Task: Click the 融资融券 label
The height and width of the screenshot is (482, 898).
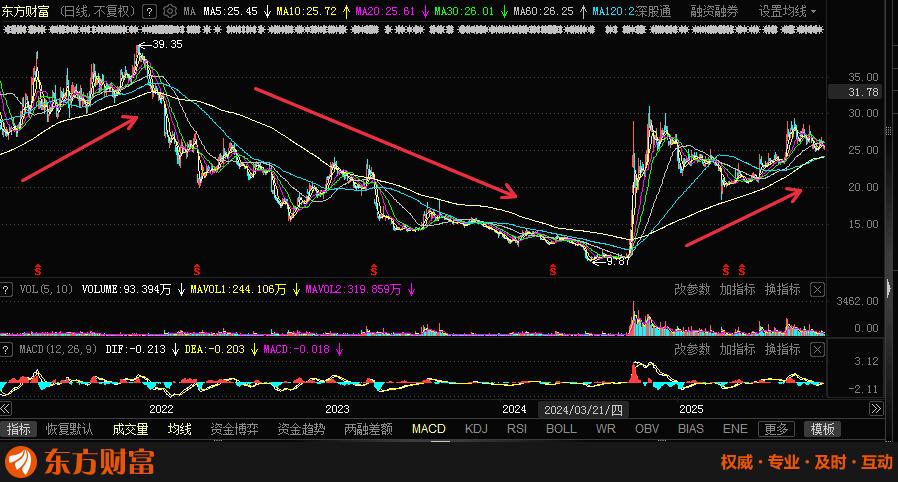Action: pos(714,11)
